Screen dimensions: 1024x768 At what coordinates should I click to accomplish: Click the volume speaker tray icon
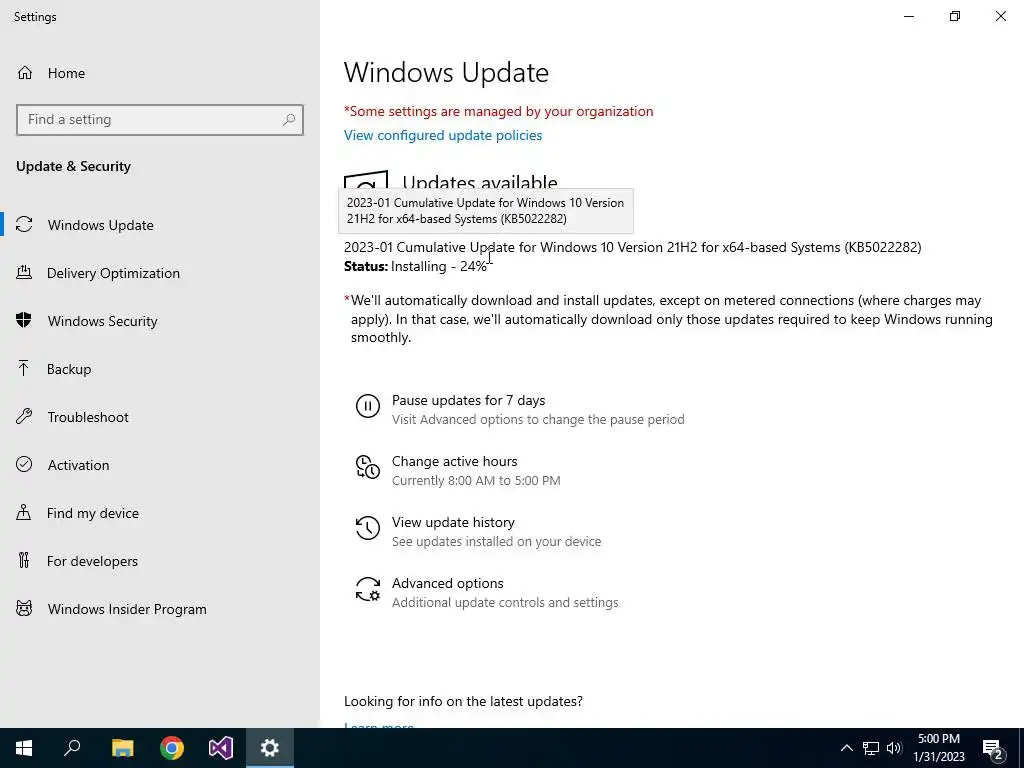[x=894, y=748]
